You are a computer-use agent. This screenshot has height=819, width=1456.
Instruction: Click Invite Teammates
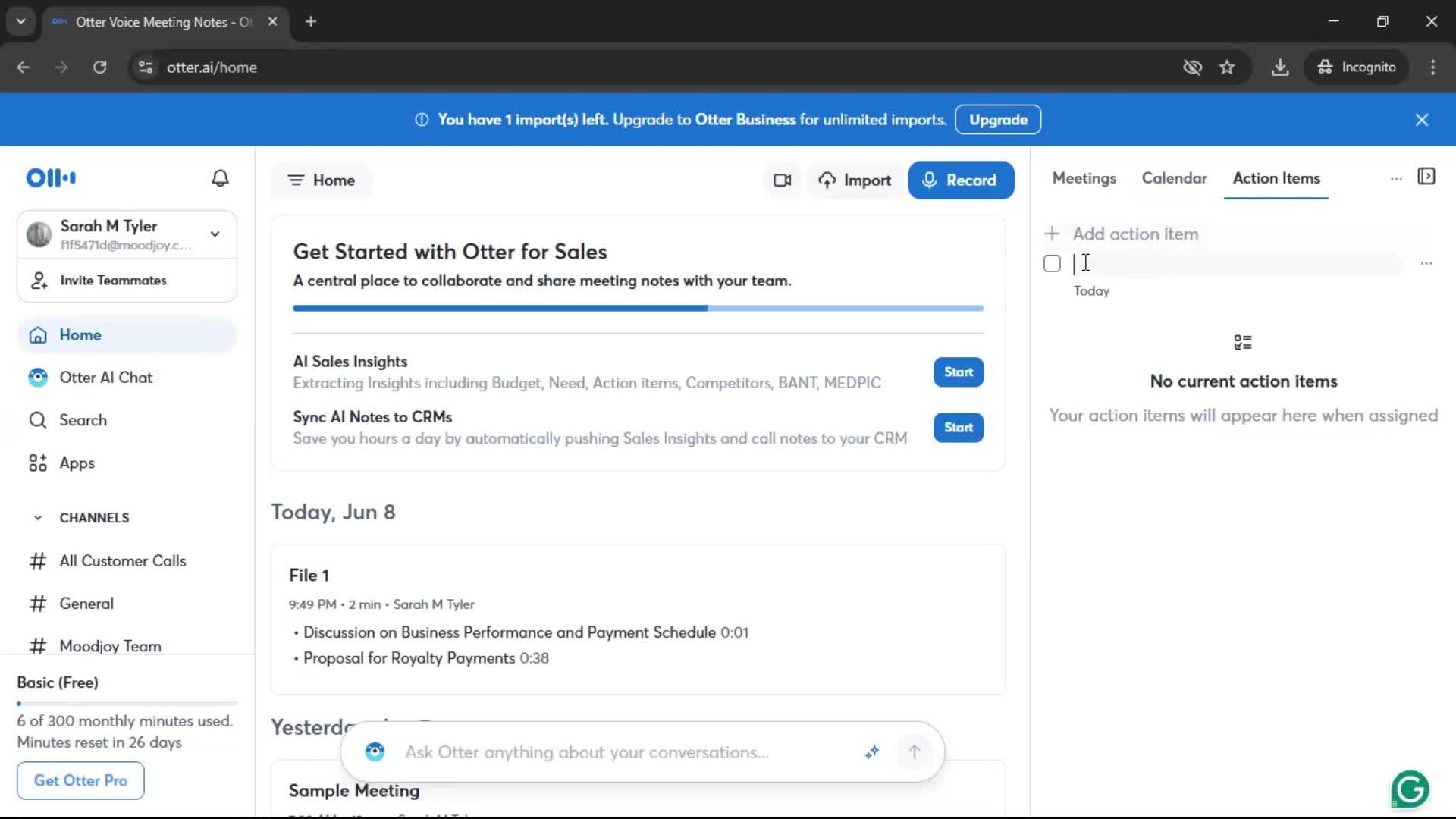(127, 281)
